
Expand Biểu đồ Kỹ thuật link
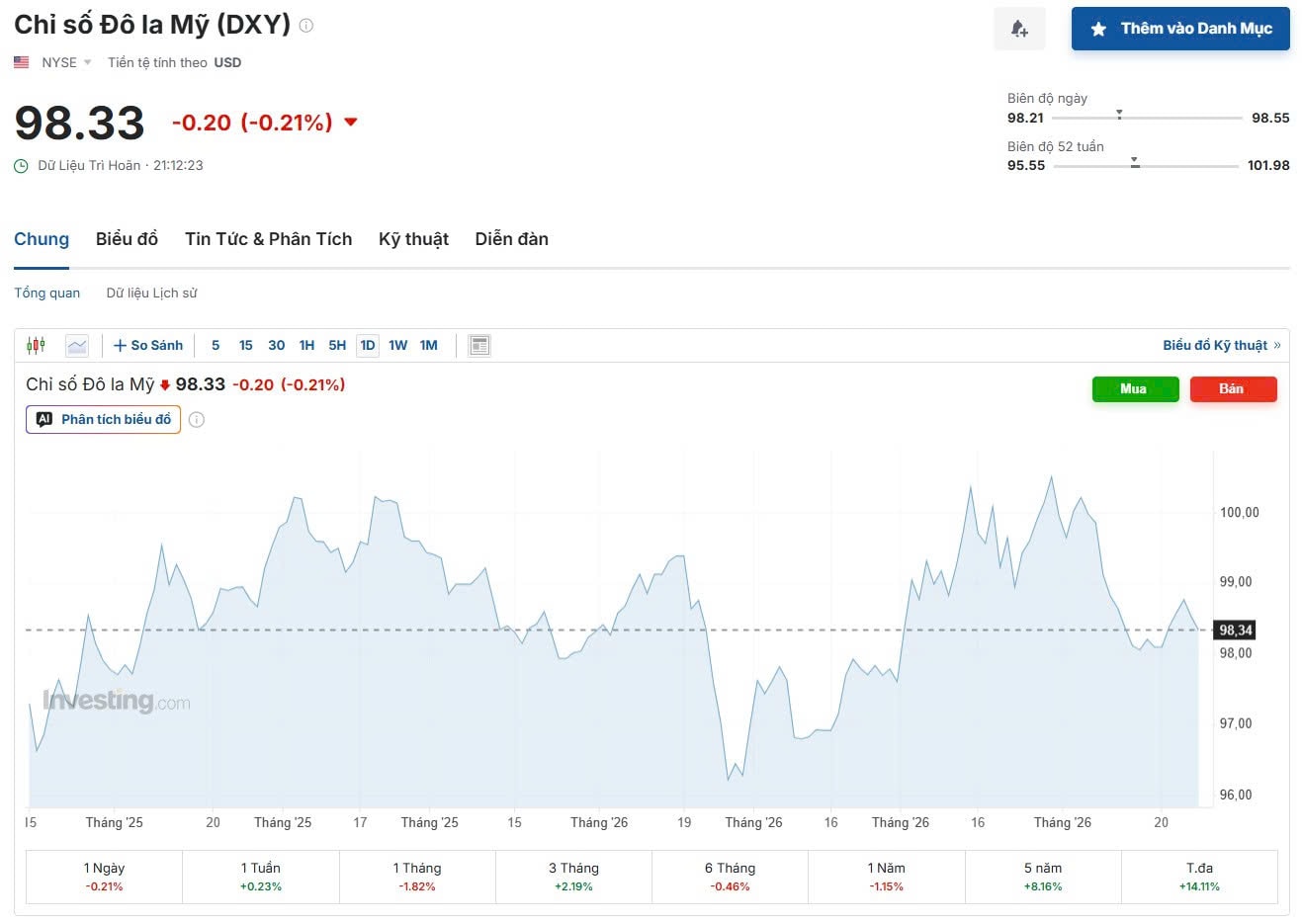point(1221,345)
